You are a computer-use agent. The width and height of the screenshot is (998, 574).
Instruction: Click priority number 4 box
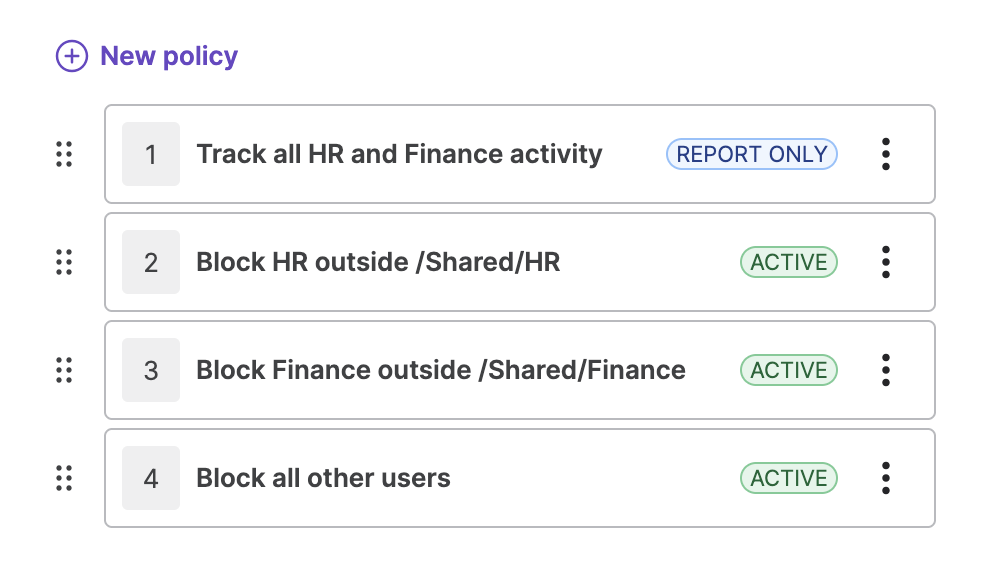(151, 478)
